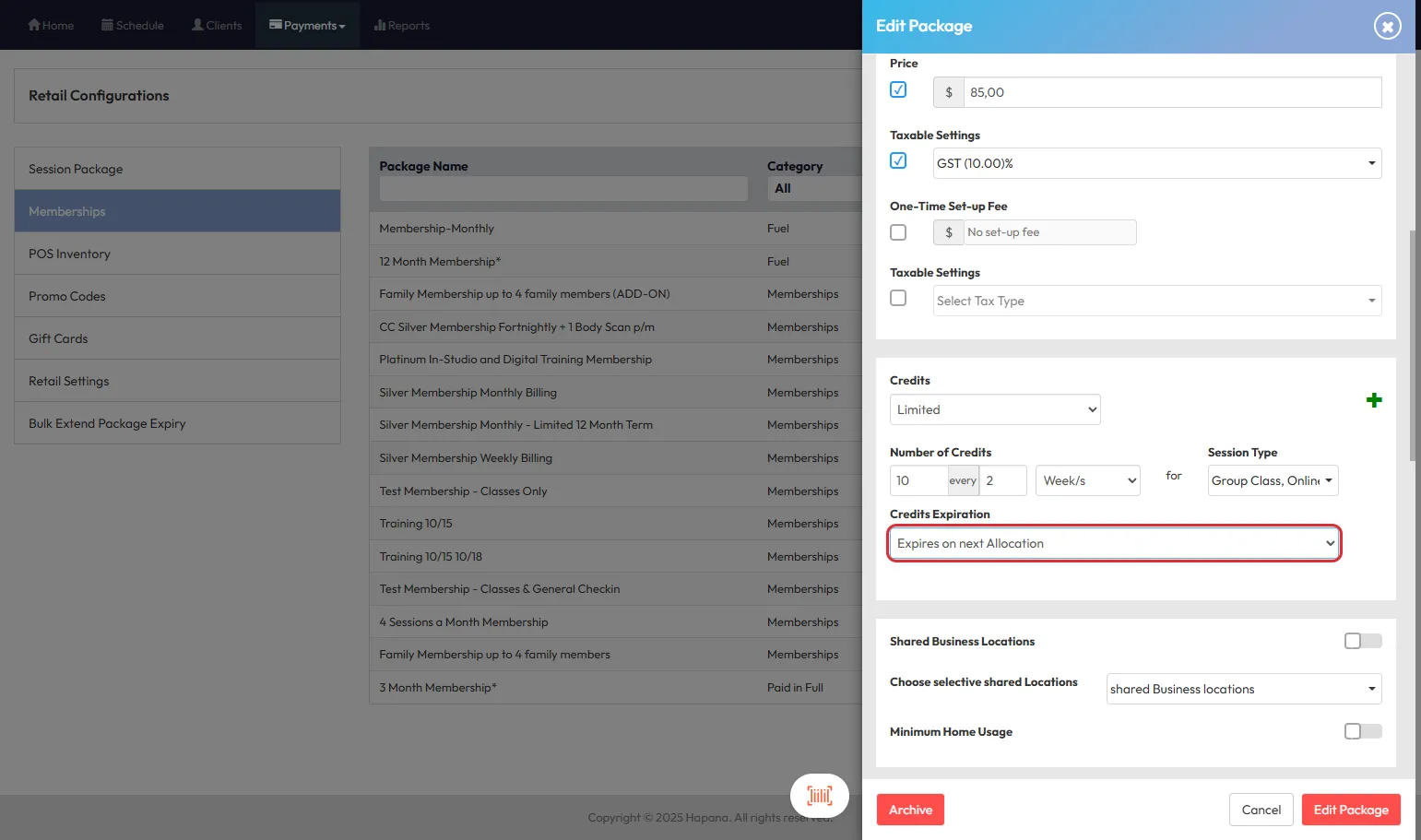1421x840 pixels.
Task: Click the red Archive button
Action: [910, 810]
